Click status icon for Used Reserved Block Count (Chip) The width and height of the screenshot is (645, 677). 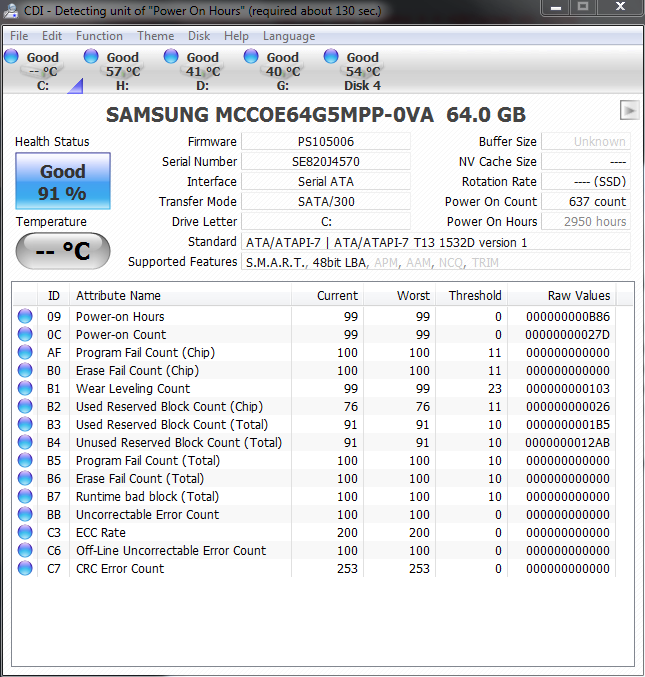tap(25, 406)
